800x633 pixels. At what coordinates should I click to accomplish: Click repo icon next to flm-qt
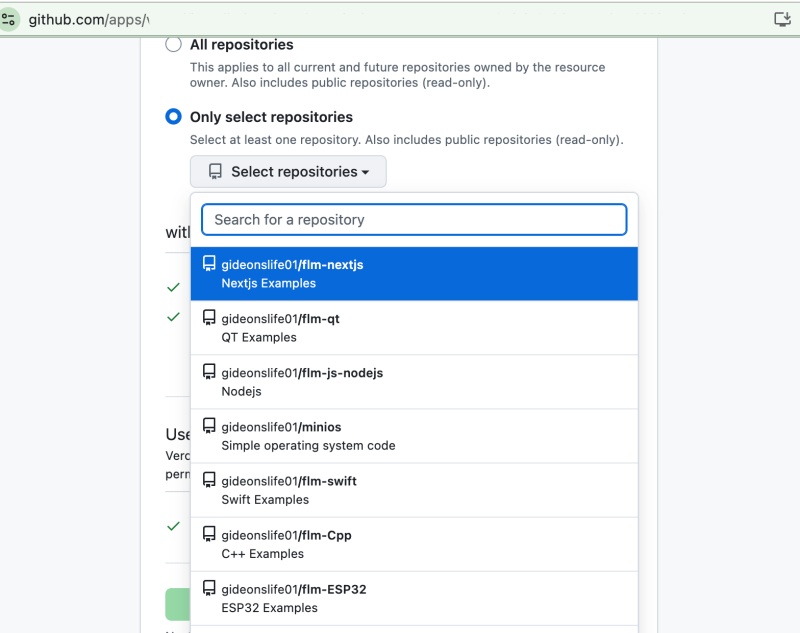tap(209, 317)
